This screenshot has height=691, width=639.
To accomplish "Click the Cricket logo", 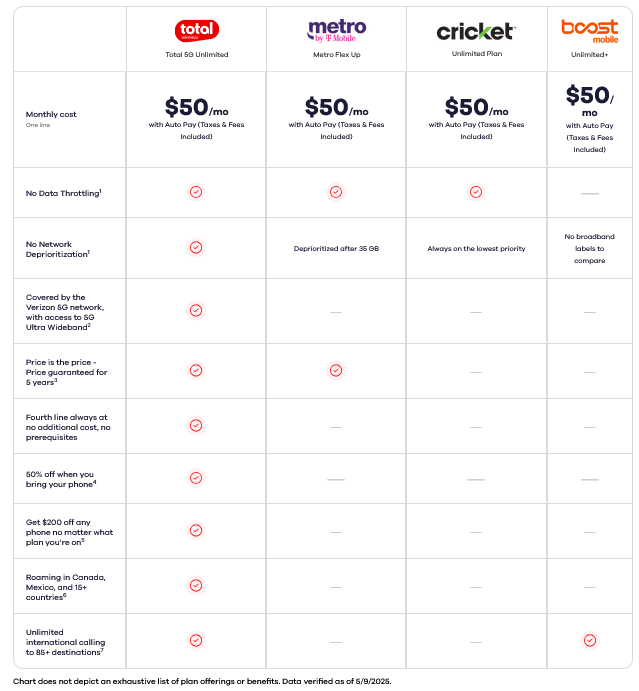I will (476, 31).
